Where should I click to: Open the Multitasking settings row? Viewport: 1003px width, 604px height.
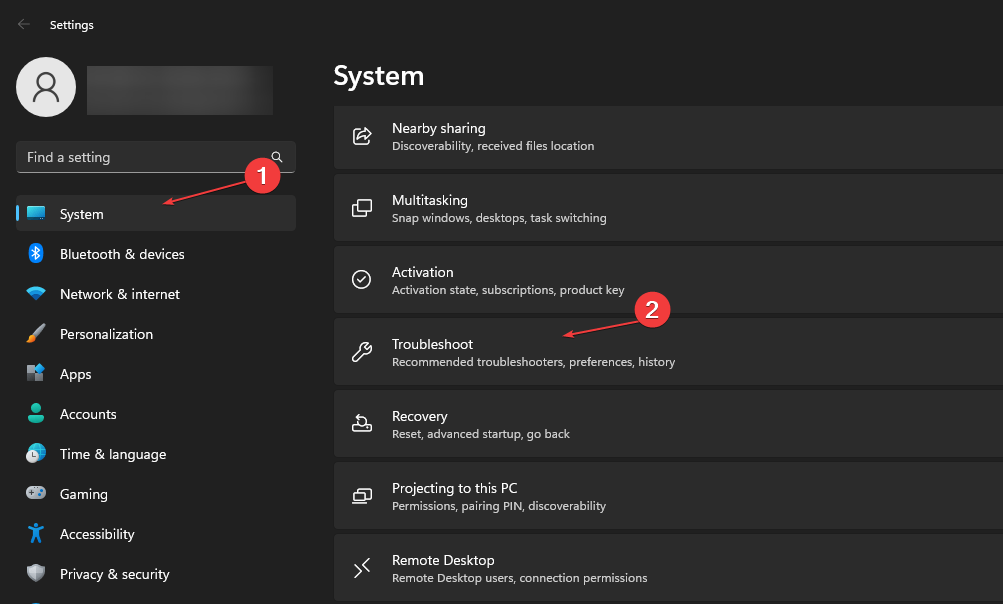pyautogui.click(x=660, y=208)
